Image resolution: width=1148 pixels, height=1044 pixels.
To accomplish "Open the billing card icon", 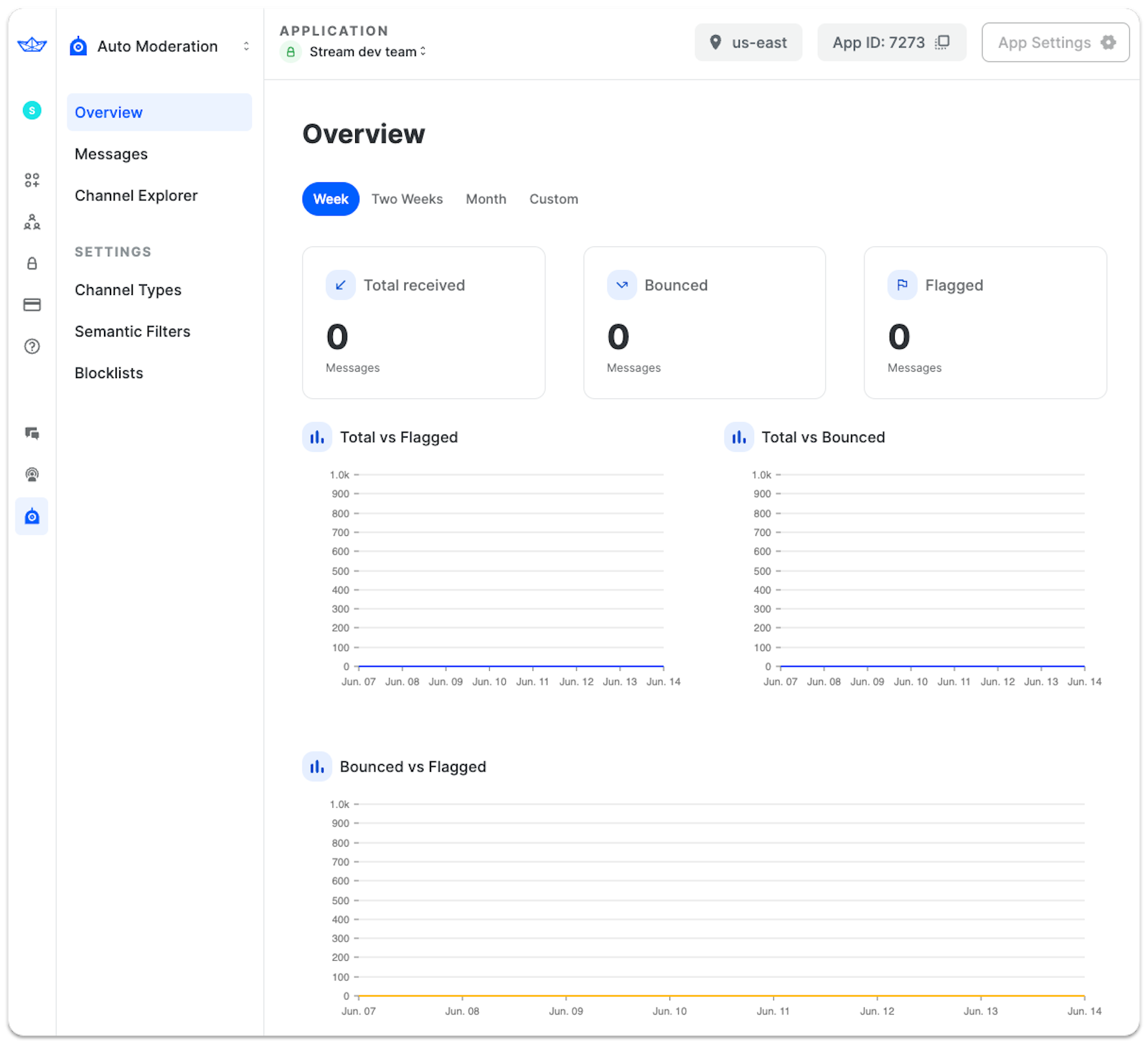I will pyautogui.click(x=32, y=304).
